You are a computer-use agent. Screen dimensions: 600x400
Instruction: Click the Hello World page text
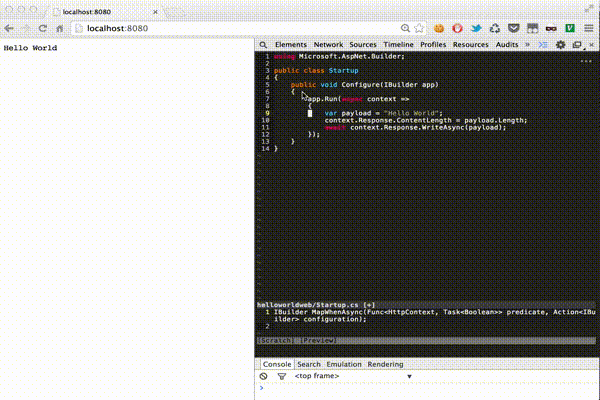tap(30, 48)
